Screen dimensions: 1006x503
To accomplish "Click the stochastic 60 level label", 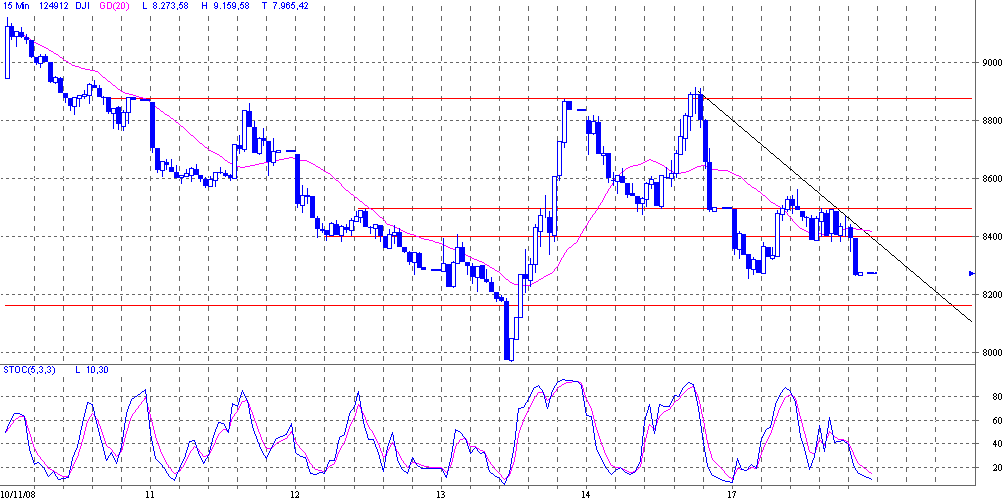I will (997, 421).
